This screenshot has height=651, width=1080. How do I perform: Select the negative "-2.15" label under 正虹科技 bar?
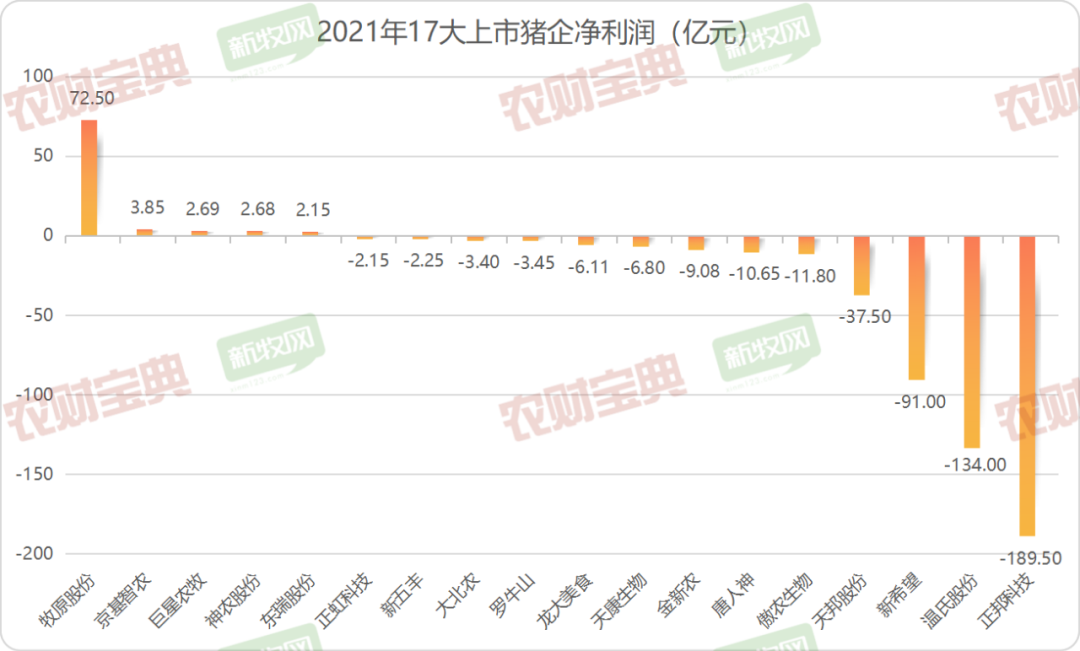click(x=368, y=260)
